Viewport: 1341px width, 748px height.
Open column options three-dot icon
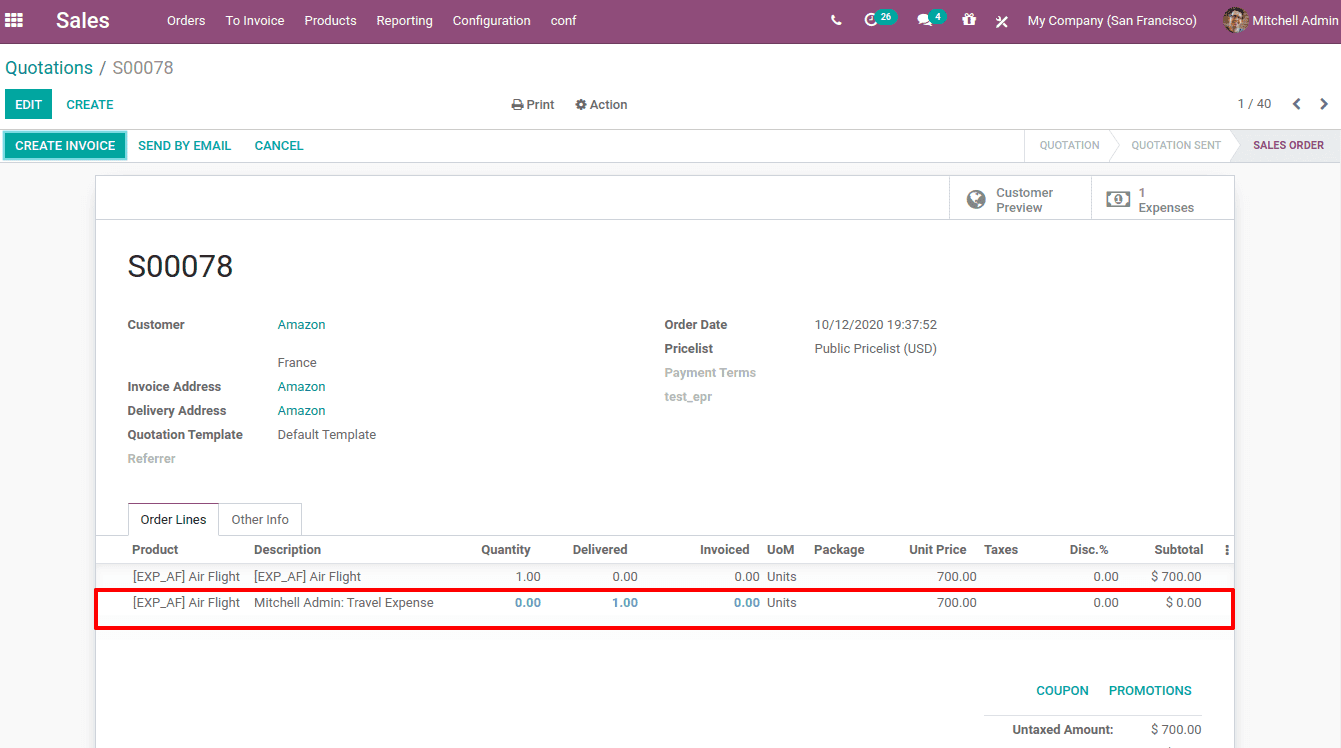[x=1227, y=550]
